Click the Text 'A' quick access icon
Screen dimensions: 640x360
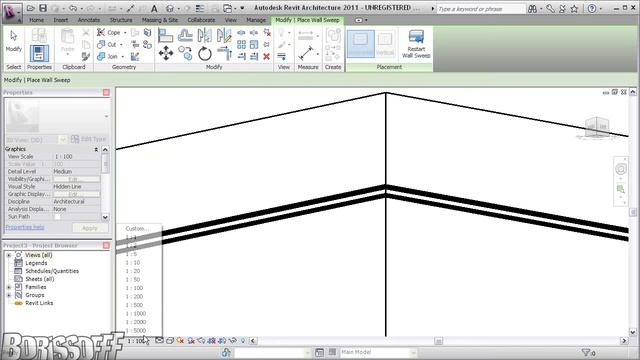(154, 8)
